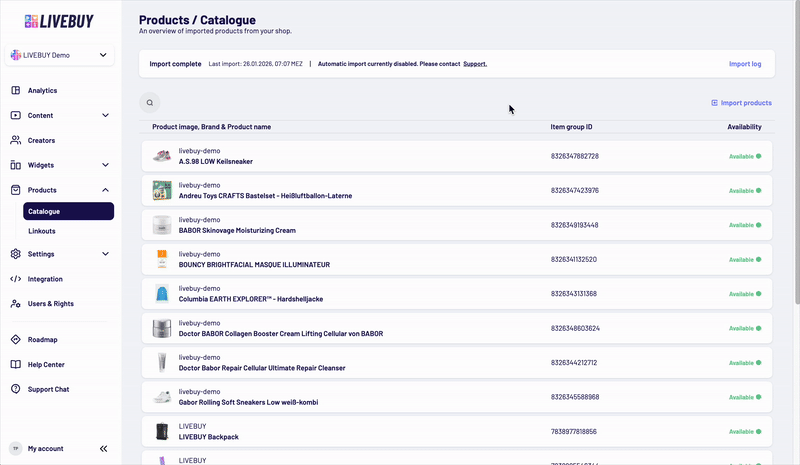Click the Import products icon
The height and width of the screenshot is (465, 800).
coord(714,103)
